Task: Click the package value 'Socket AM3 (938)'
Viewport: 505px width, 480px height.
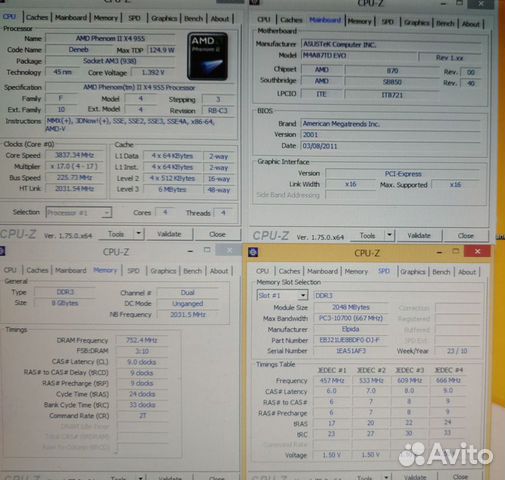Action: click(110, 61)
